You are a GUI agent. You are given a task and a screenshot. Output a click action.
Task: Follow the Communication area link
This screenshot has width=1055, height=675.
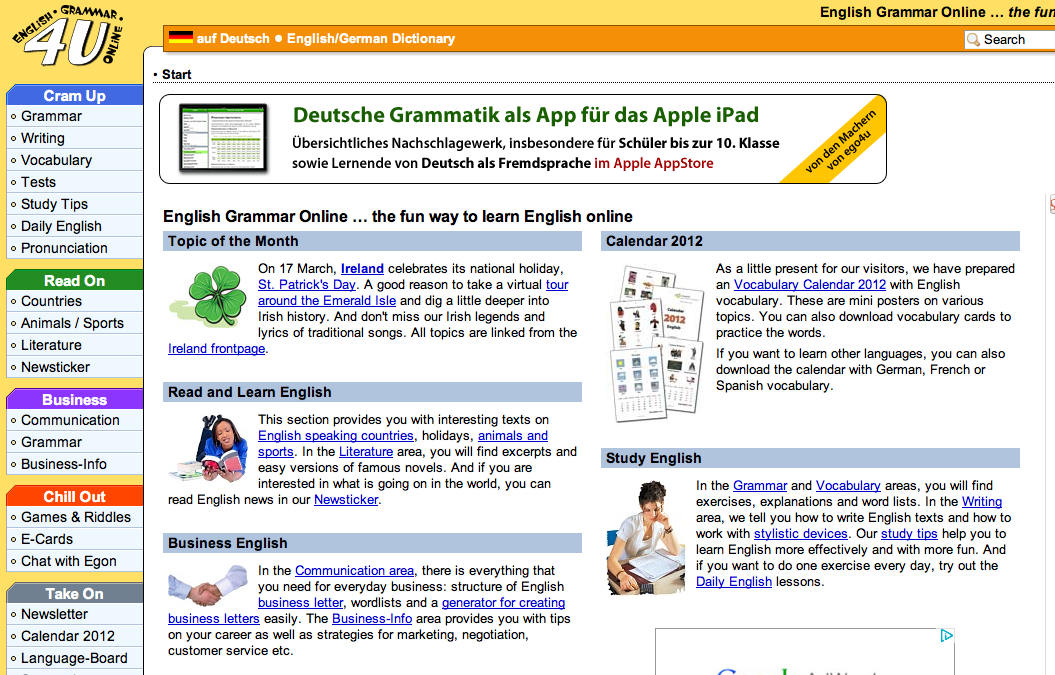[355, 571]
